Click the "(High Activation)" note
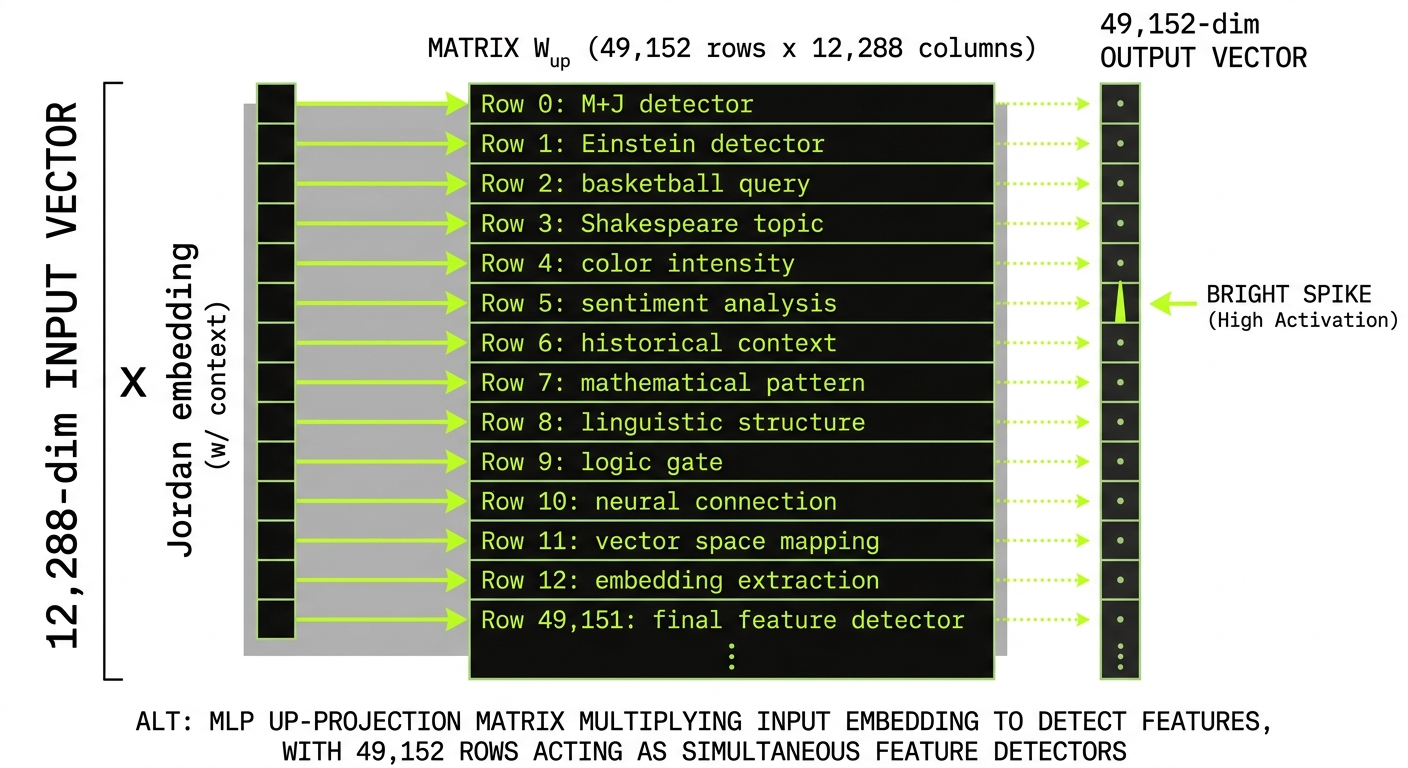1408x768 pixels. pyautogui.click(x=1302, y=321)
